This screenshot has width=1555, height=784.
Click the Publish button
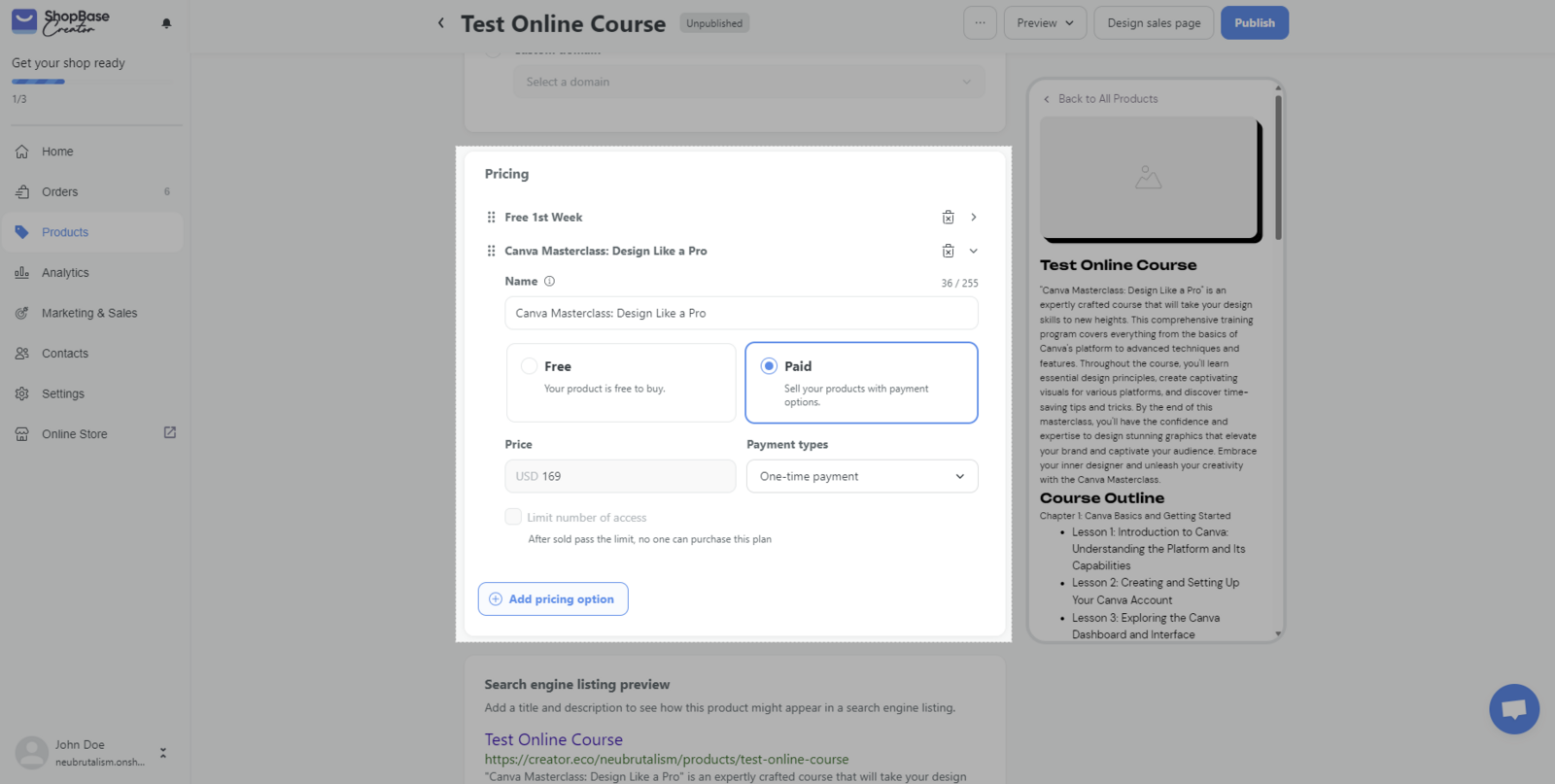point(1255,23)
